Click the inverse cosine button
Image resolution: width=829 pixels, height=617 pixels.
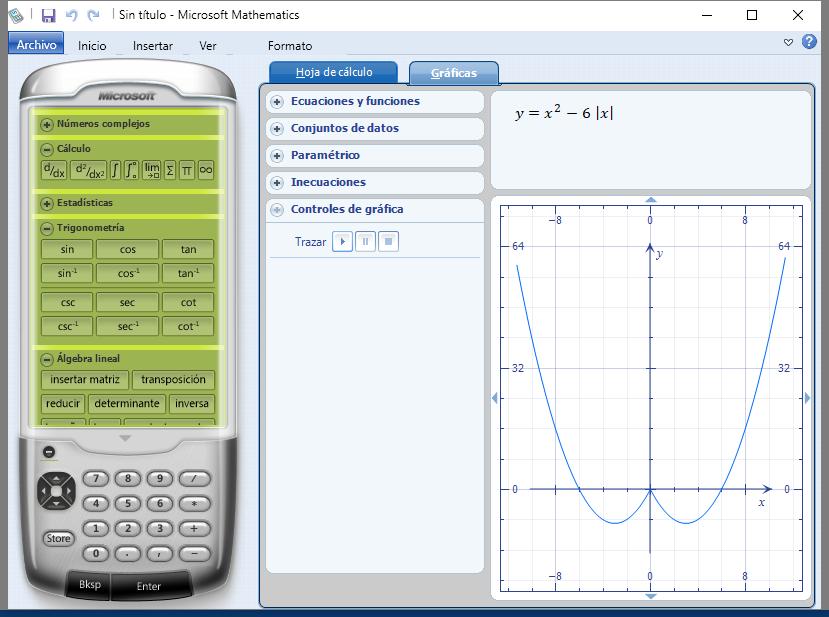click(x=127, y=273)
